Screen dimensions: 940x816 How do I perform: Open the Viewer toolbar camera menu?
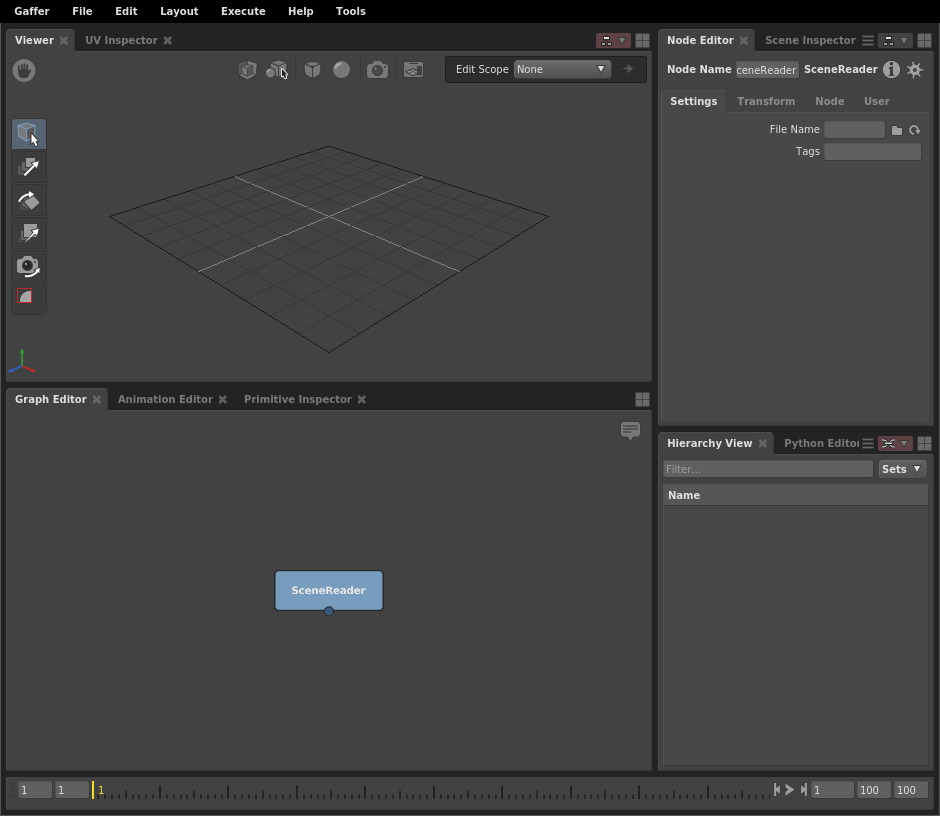pos(377,70)
